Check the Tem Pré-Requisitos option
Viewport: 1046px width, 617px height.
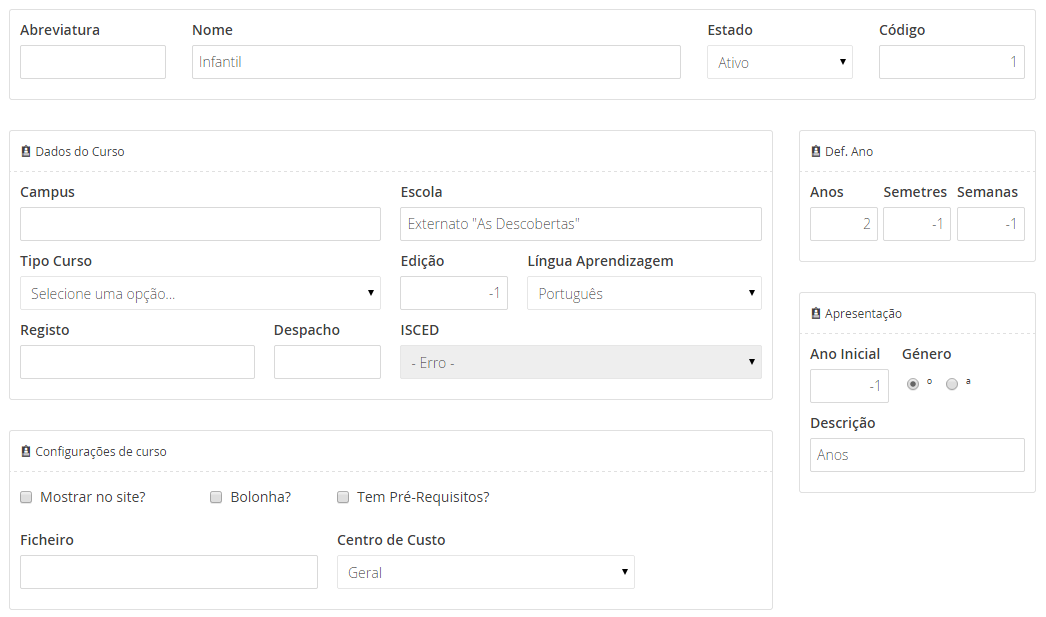tap(343, 497)
